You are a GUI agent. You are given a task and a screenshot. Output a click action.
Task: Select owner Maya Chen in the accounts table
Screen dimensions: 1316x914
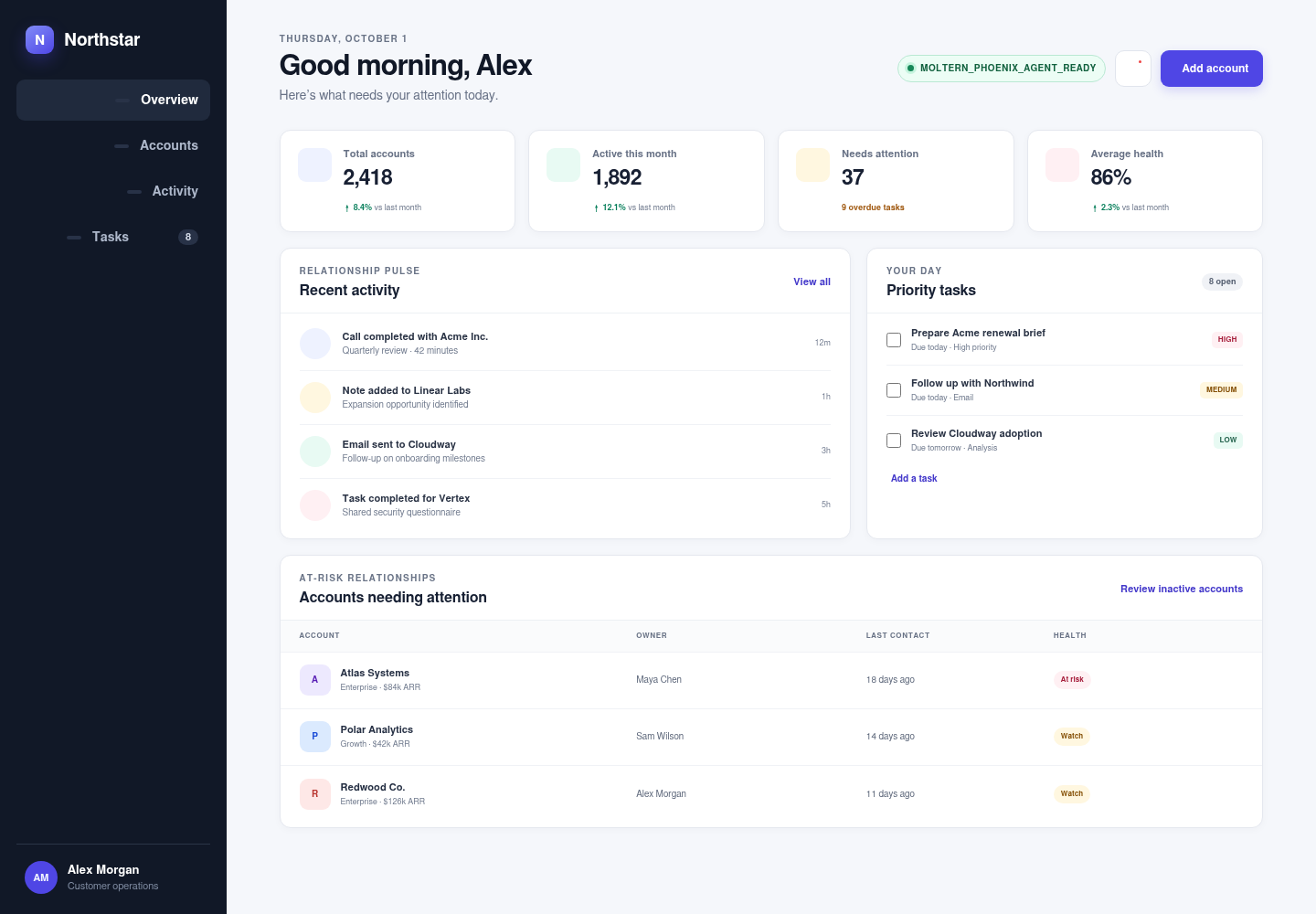pyautogui.click(x=659, y=680)
